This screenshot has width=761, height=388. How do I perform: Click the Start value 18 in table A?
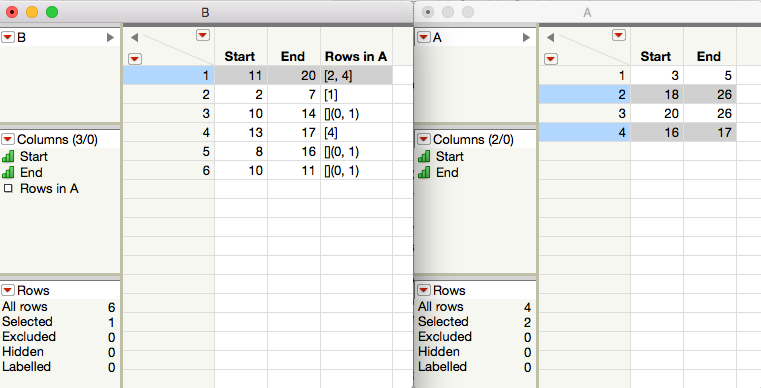point(657,94)
